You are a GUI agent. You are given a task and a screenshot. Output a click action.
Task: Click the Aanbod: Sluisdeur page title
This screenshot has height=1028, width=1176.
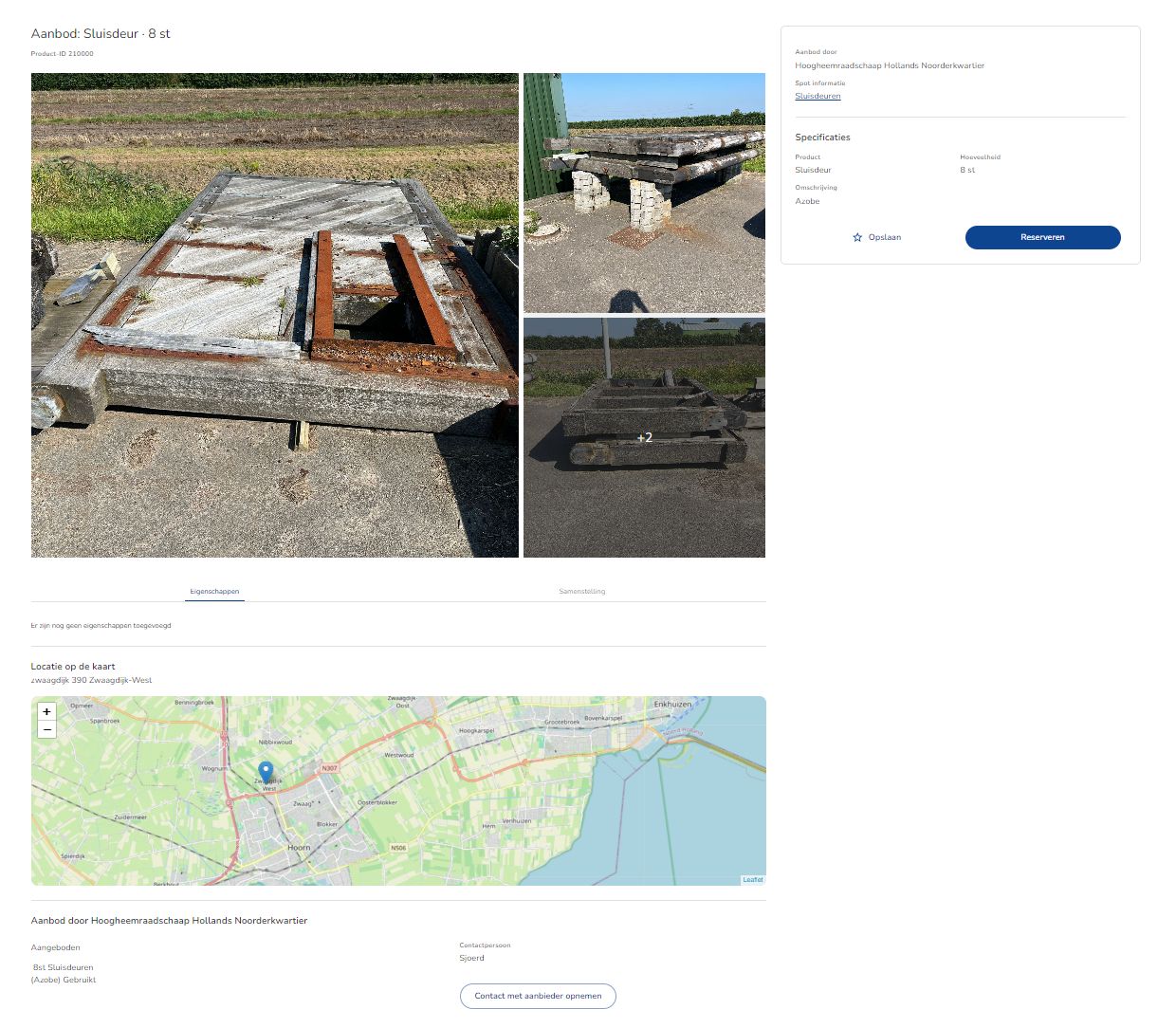tap(101, 33)
